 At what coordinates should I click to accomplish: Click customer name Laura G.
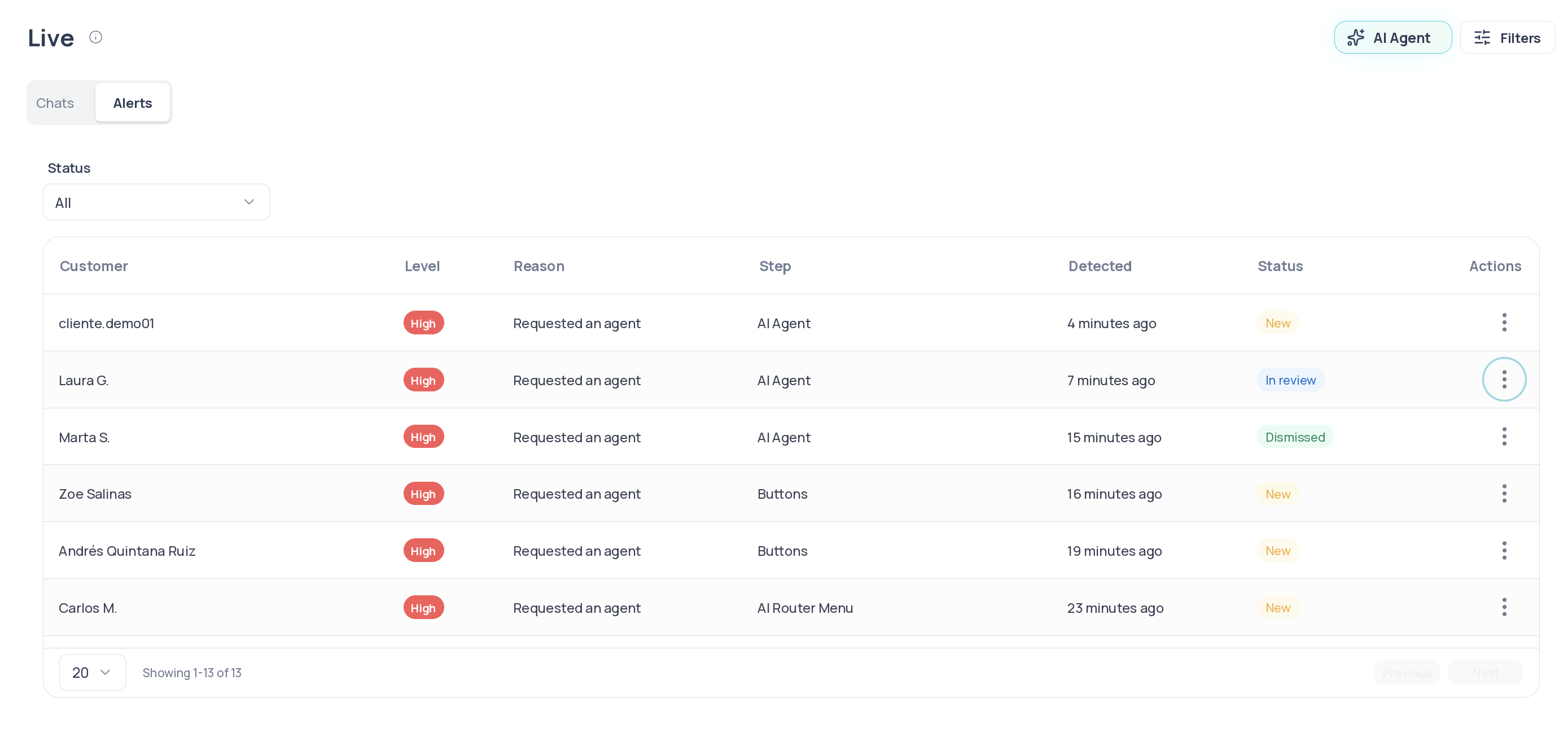[x=84, y=381]
